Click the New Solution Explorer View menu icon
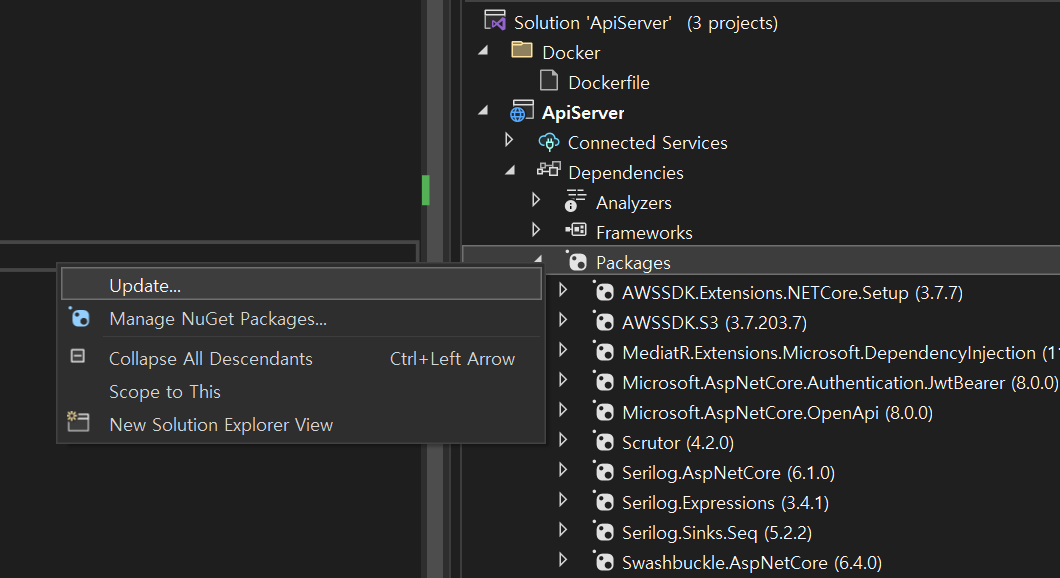1060x578 pixels. [78, 421]
